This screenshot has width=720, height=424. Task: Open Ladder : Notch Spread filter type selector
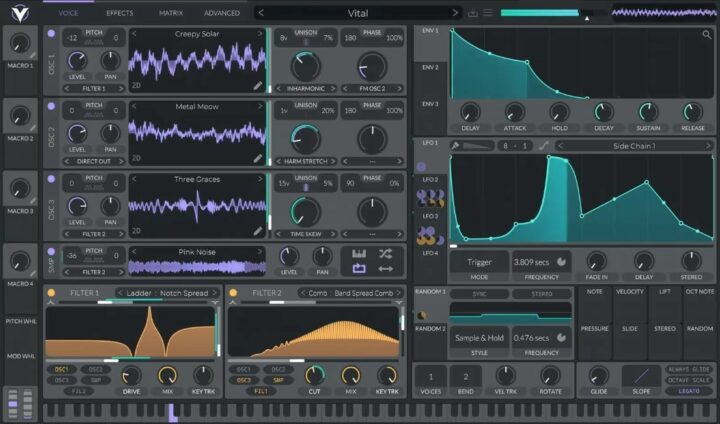click(165, 293)
